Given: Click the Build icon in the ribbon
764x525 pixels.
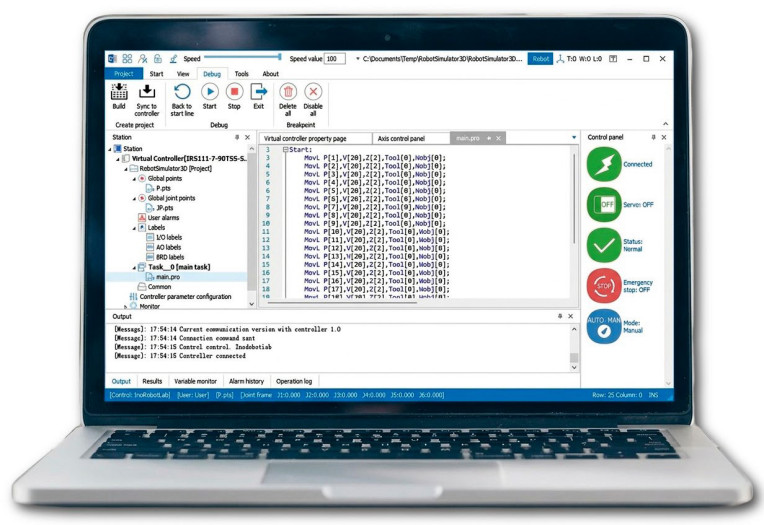Looking at the screenshot, I should click(x=119, y=91).
